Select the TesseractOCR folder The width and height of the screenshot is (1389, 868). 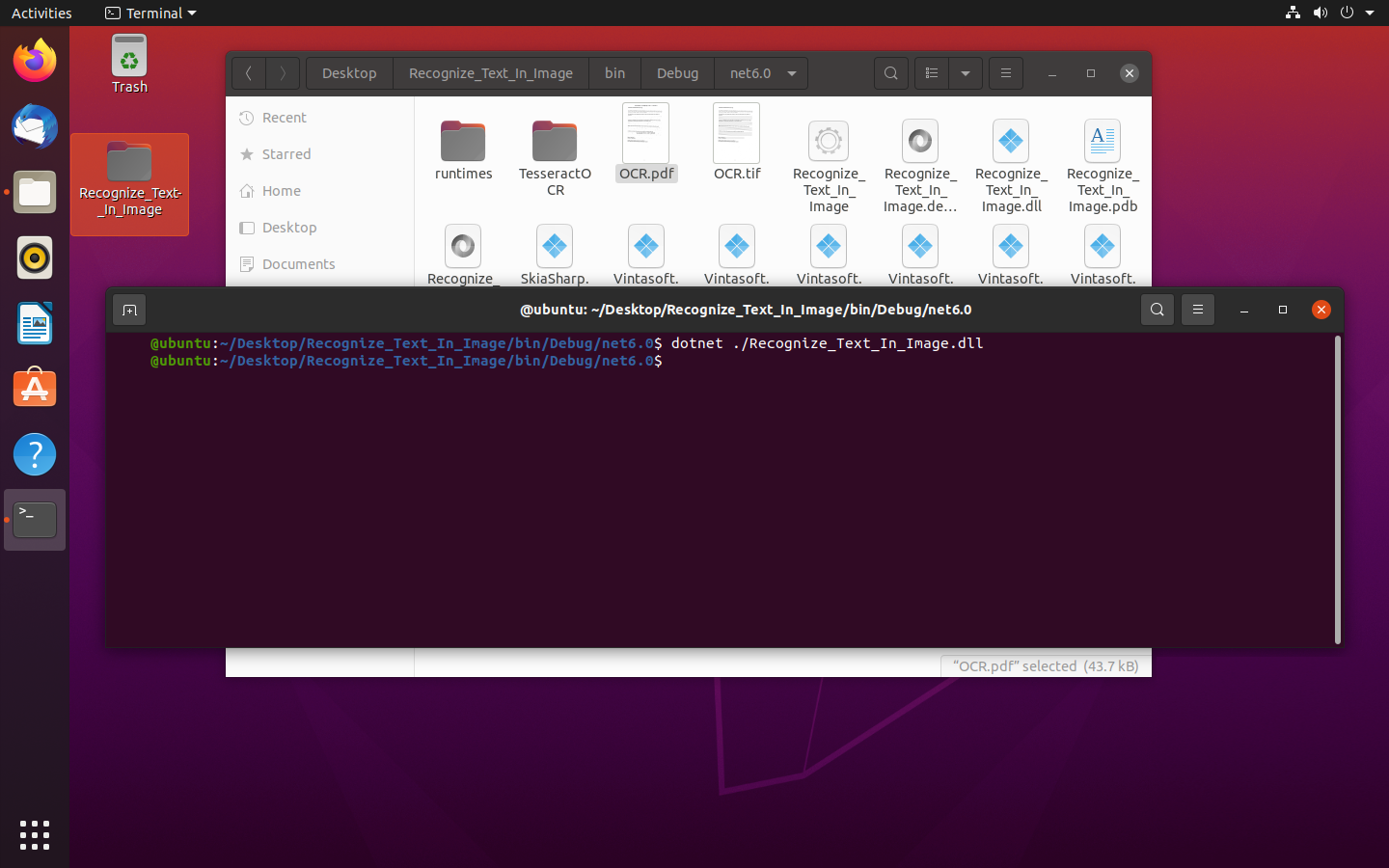coord(555,142)
